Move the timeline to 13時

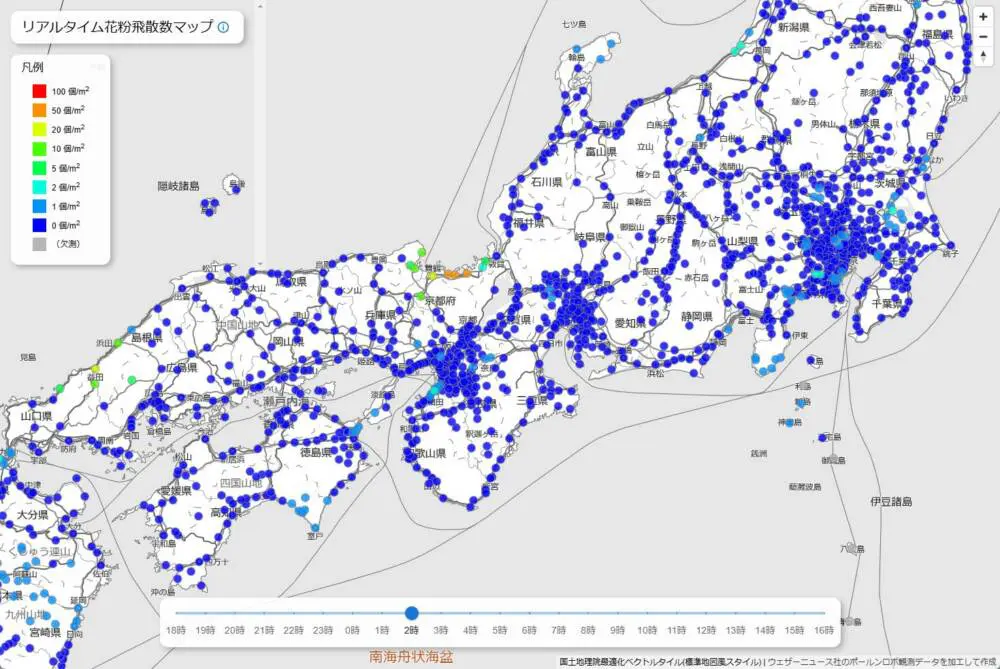[735, 630]
